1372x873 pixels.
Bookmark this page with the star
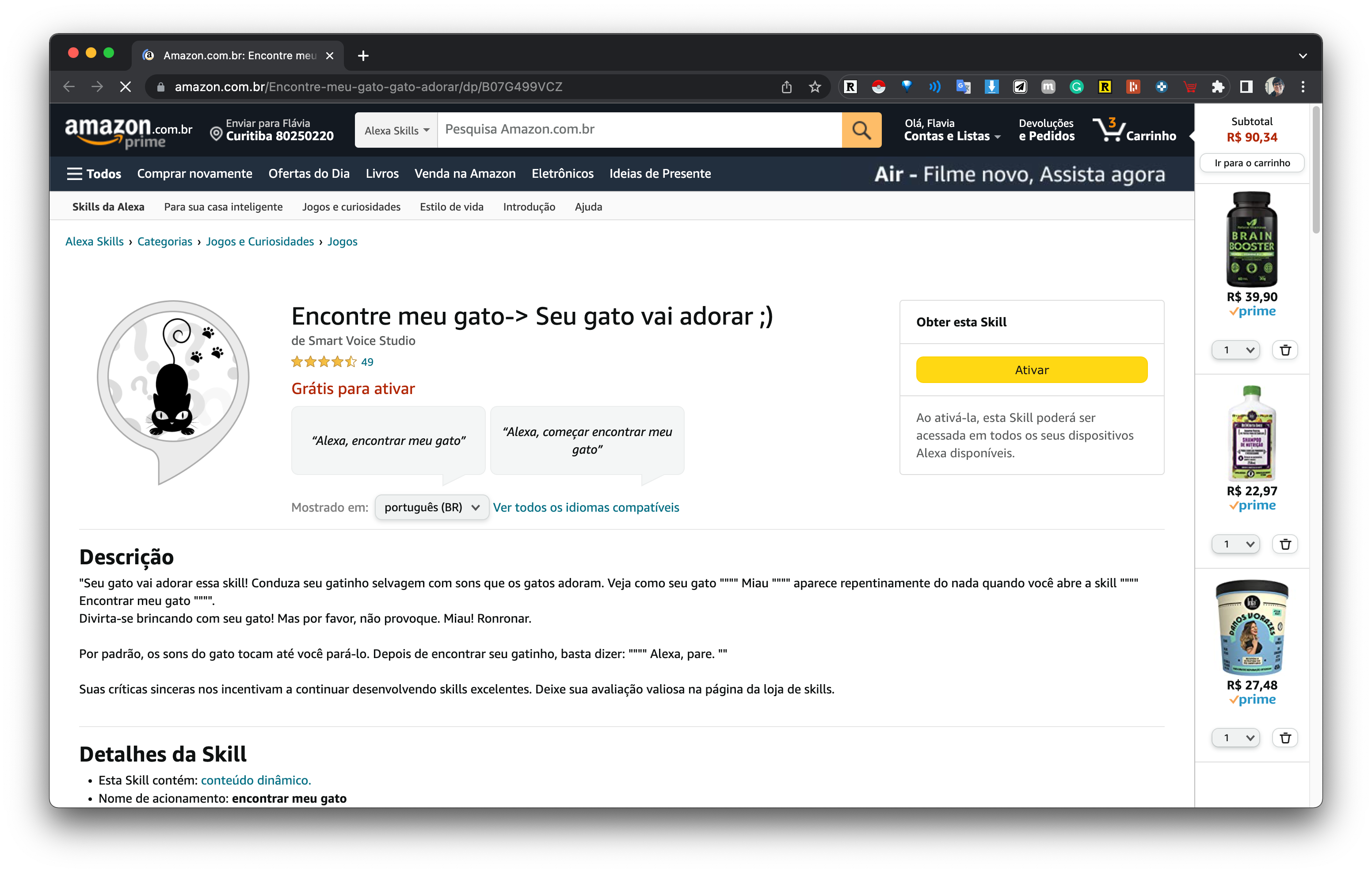pyautogui.click(x=815, y=87)
